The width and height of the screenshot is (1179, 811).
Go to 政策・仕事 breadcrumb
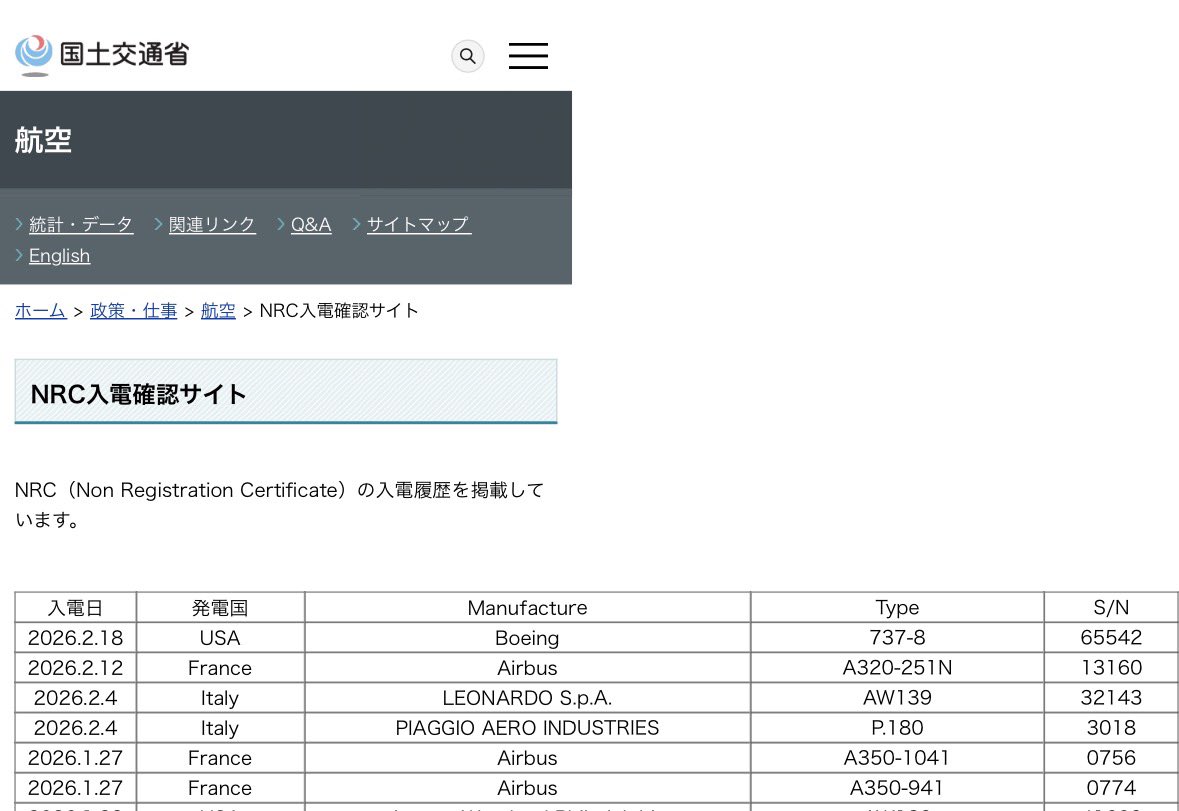click(134, 310)
